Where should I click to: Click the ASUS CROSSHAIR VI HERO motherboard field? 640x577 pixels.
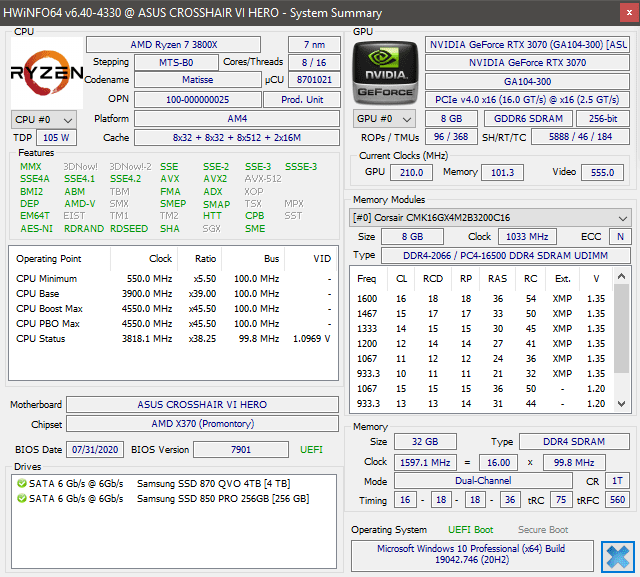202,404
